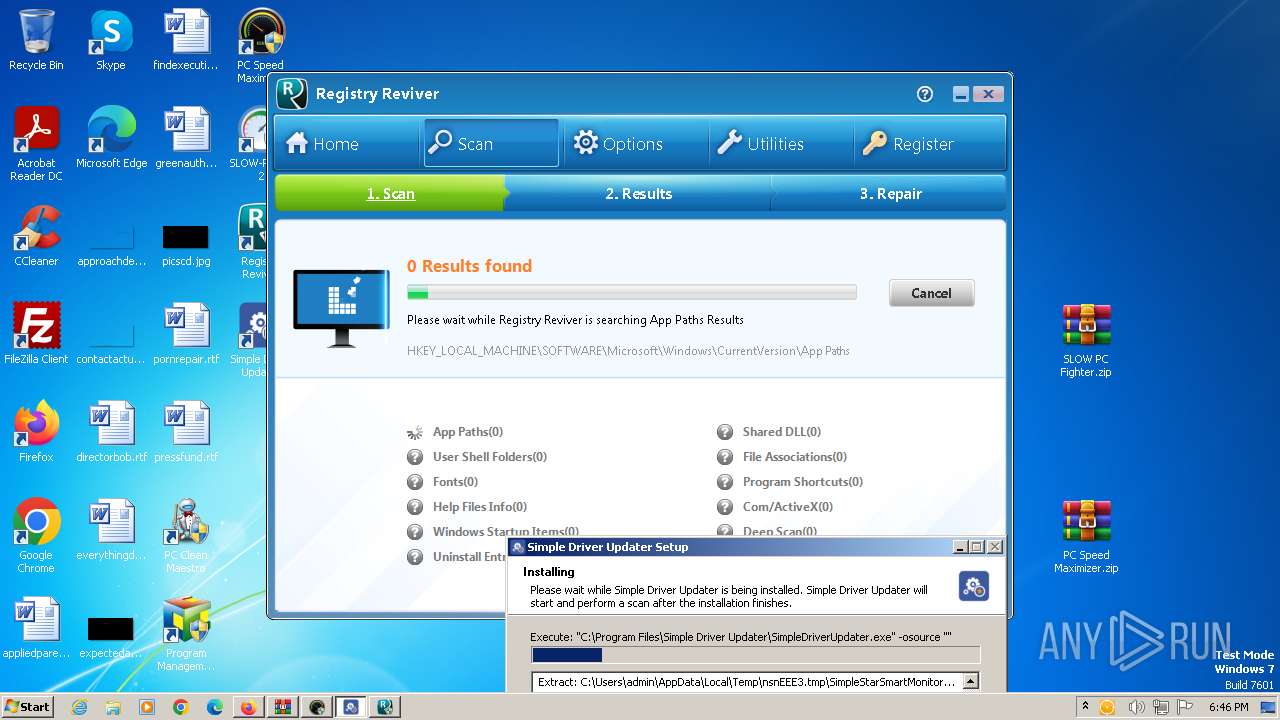Click the Simple Driver Updater gear logo
The width and height of the screenshot is (1280, 720).
pyautogui.click(x=973, y=586)
